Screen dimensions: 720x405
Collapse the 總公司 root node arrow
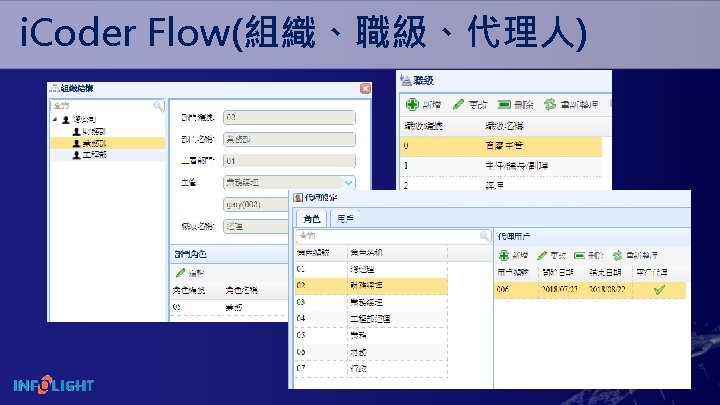click(x=56, y=119)
